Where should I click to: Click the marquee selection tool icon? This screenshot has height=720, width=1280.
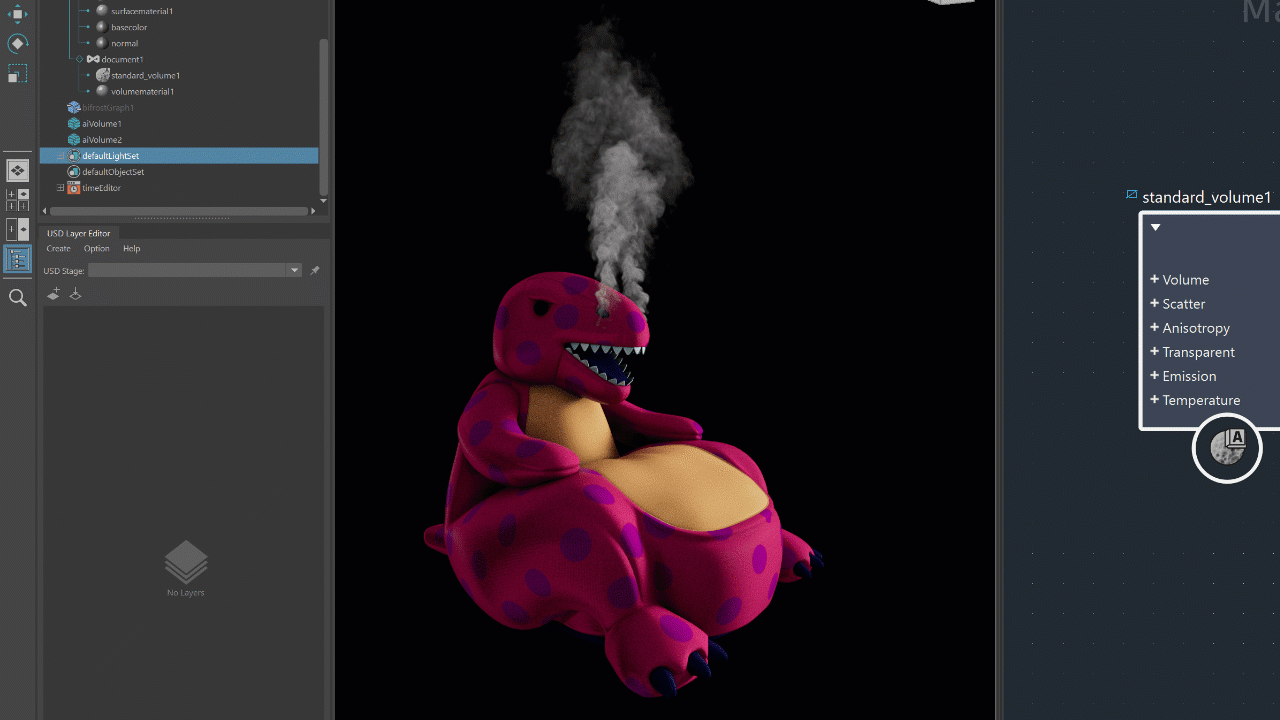coord(16,73)
